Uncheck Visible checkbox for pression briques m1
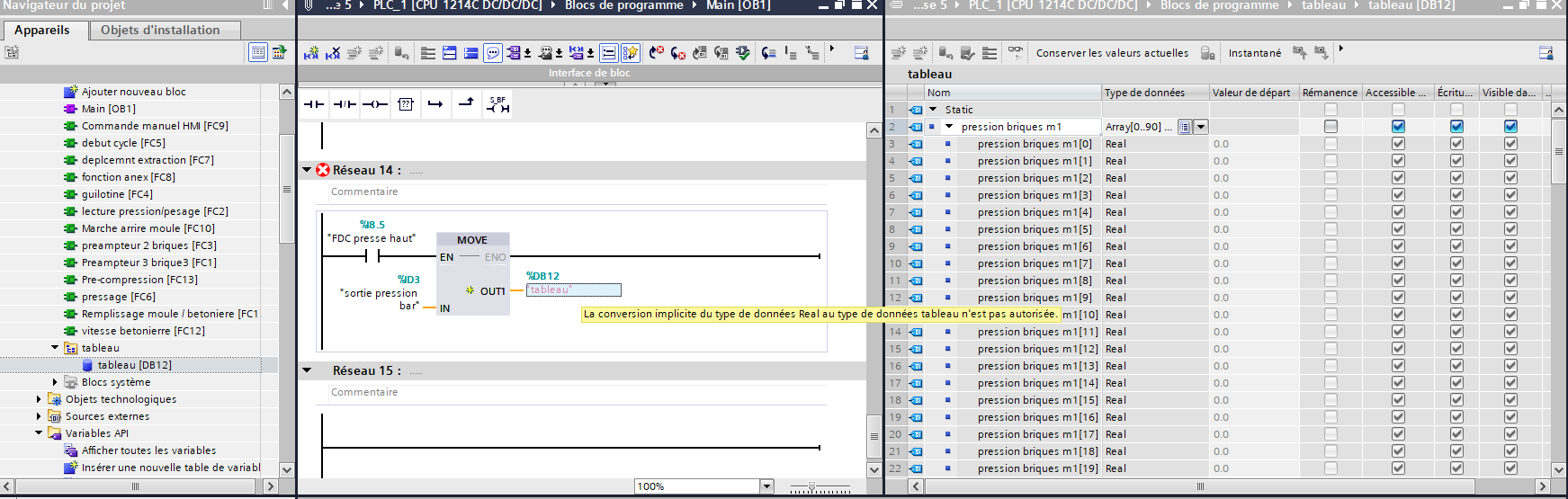This screenshot has height=499, width=1568. tap(1510, 127)
